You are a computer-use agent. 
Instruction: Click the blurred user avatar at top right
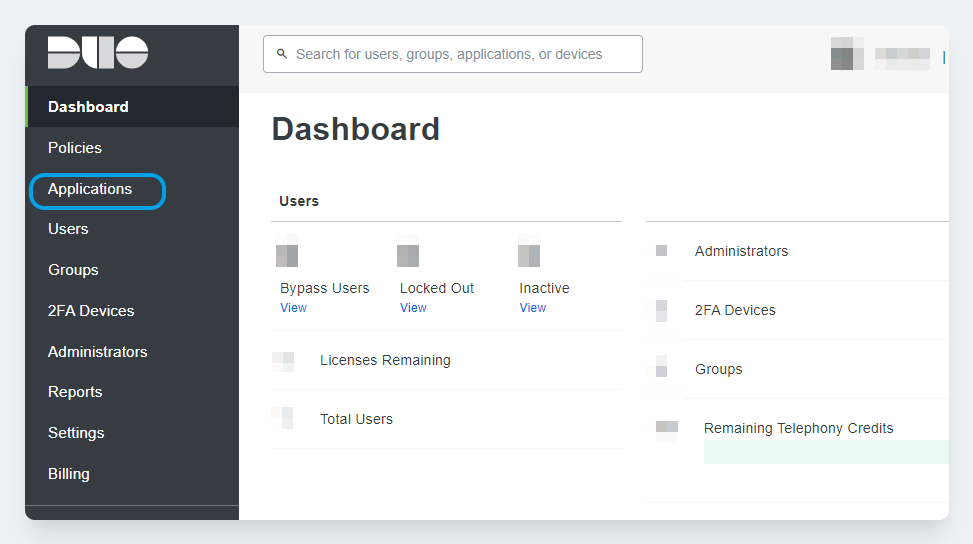pyautogui.click(x=847, y=54)
